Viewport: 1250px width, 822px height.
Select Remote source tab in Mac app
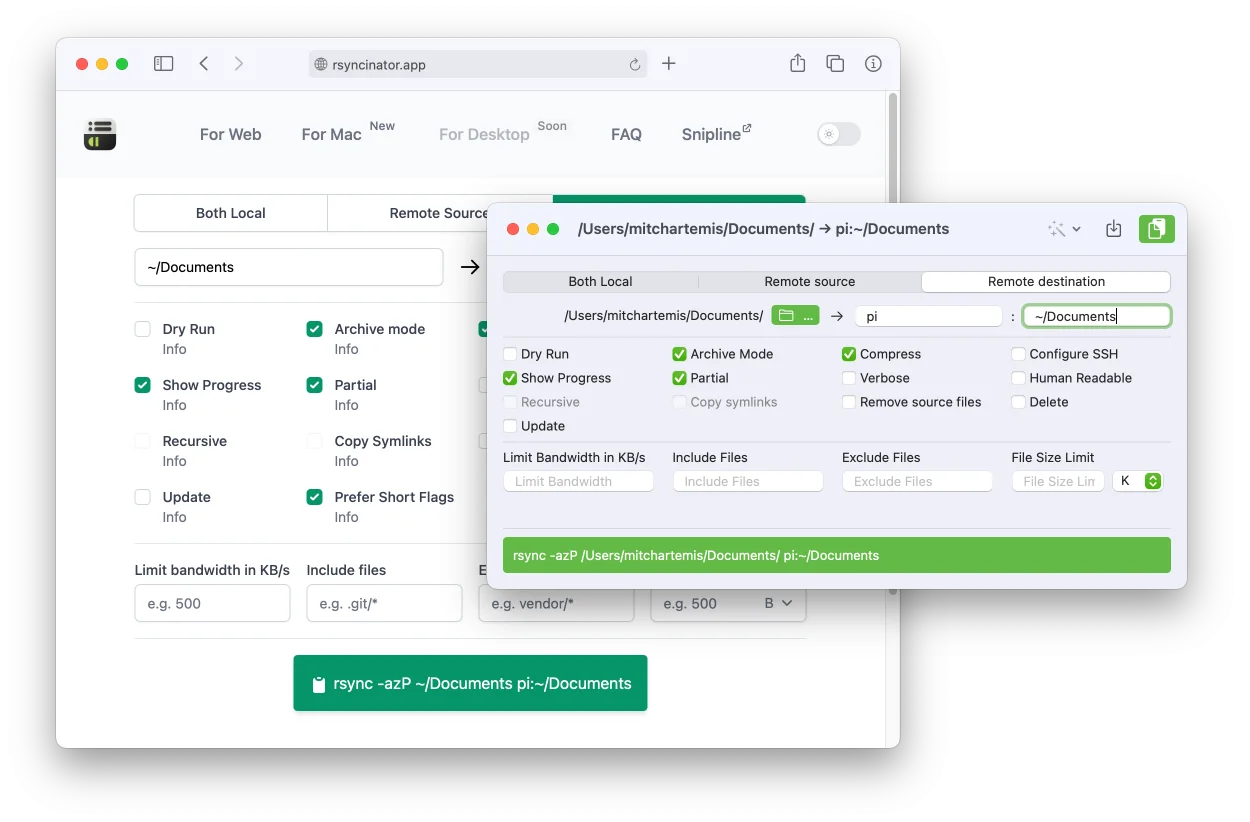click(810, 282)
